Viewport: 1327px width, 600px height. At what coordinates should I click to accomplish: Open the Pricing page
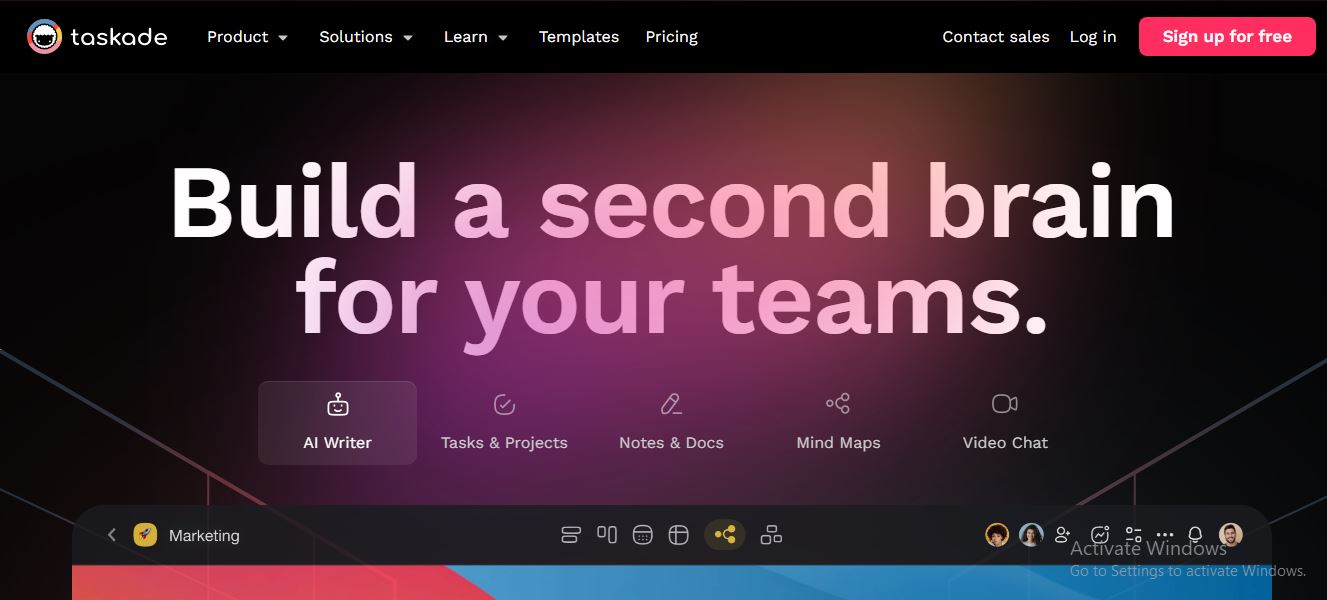pos(672,37)
